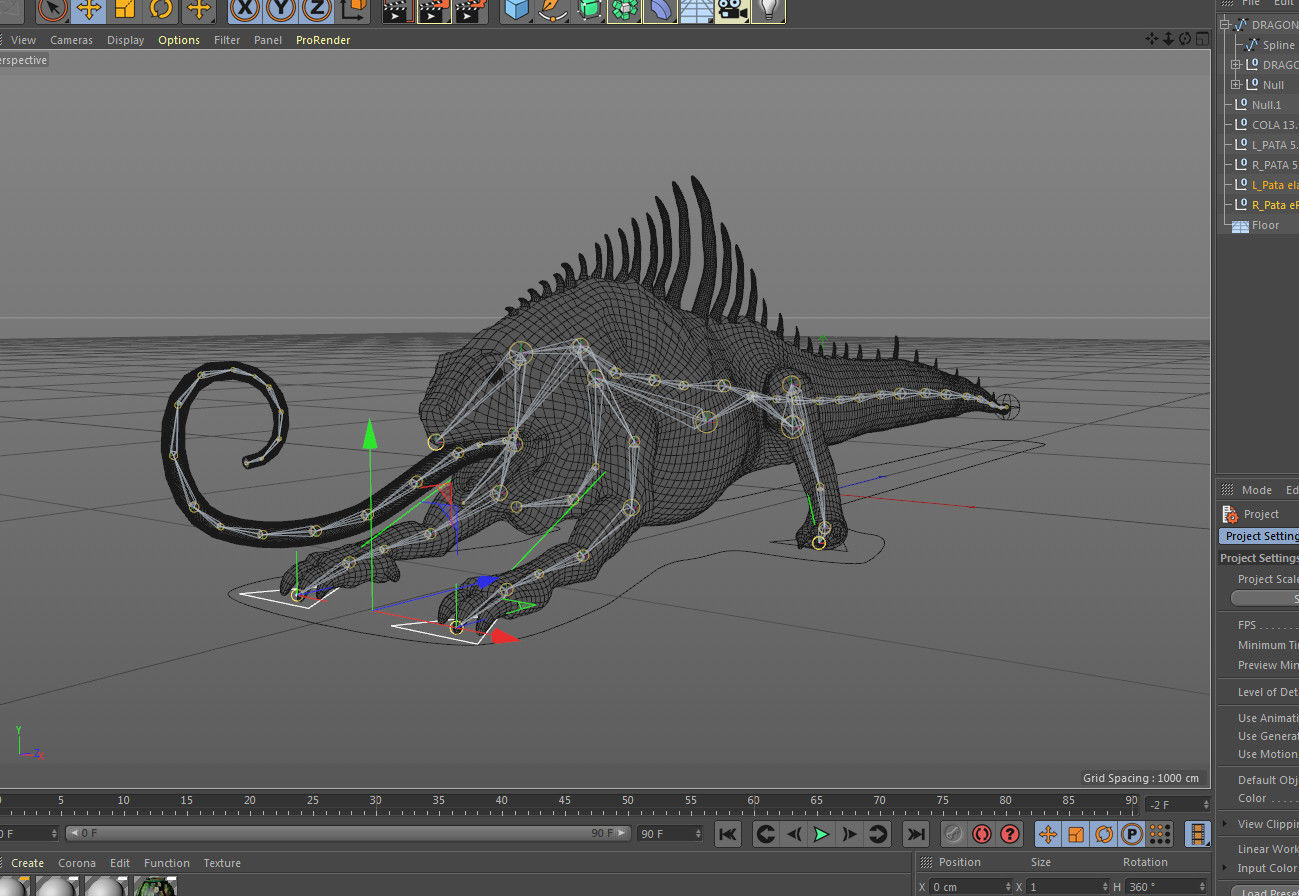Viewport: 1299px width, 896px height.
Task: Open the viewport Options menu
Action: coord(179,40)
